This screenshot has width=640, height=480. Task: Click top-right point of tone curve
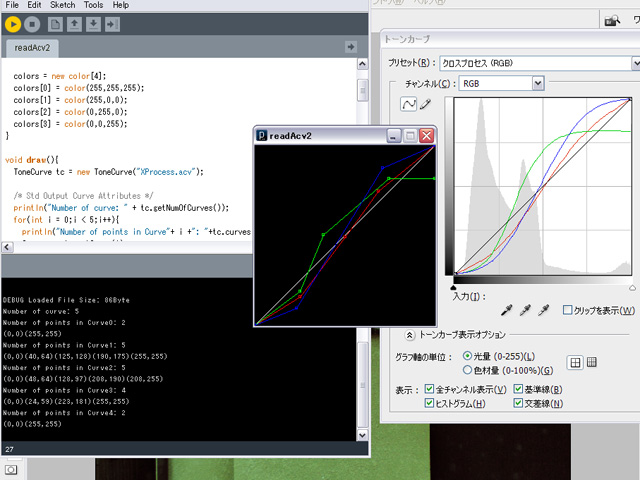(x=630, y=99)
